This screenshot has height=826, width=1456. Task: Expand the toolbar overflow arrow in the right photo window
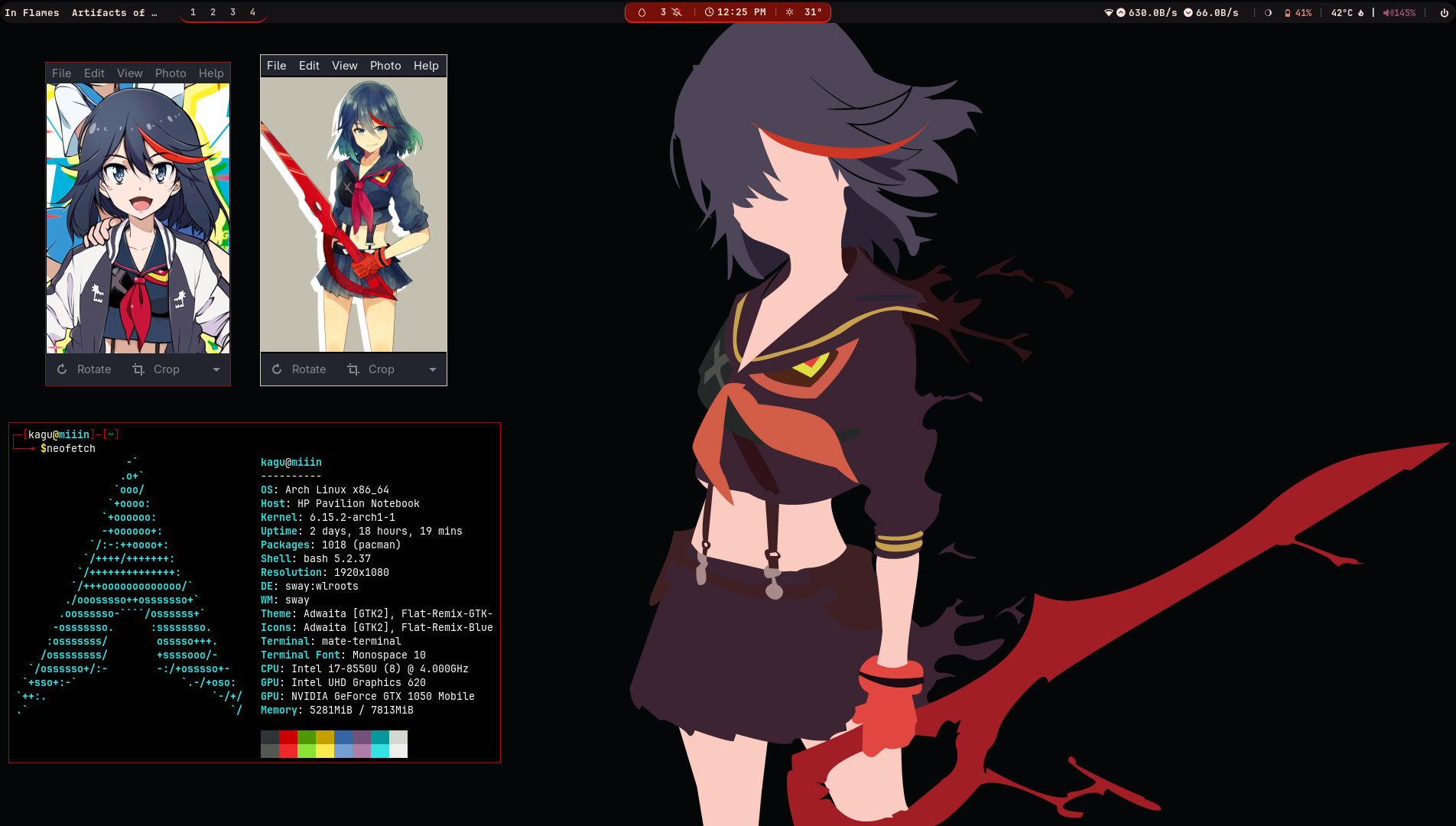point(433,369)
